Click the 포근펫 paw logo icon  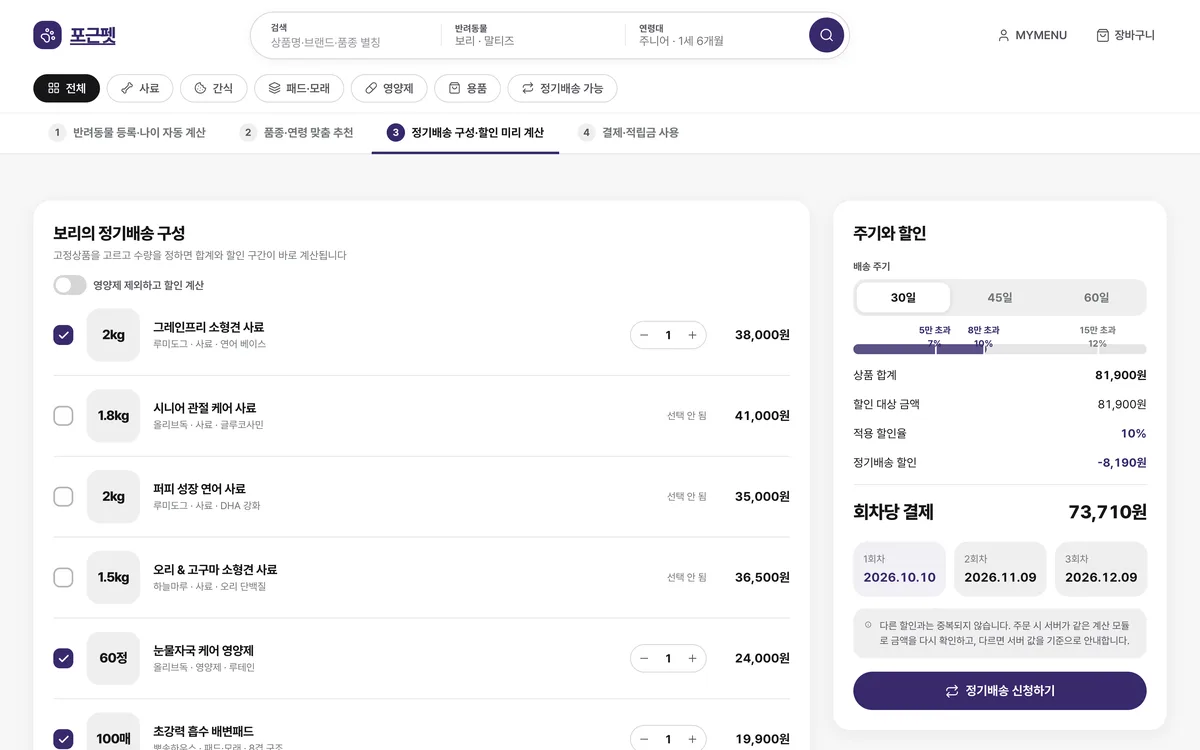click(x=47, y=36)
